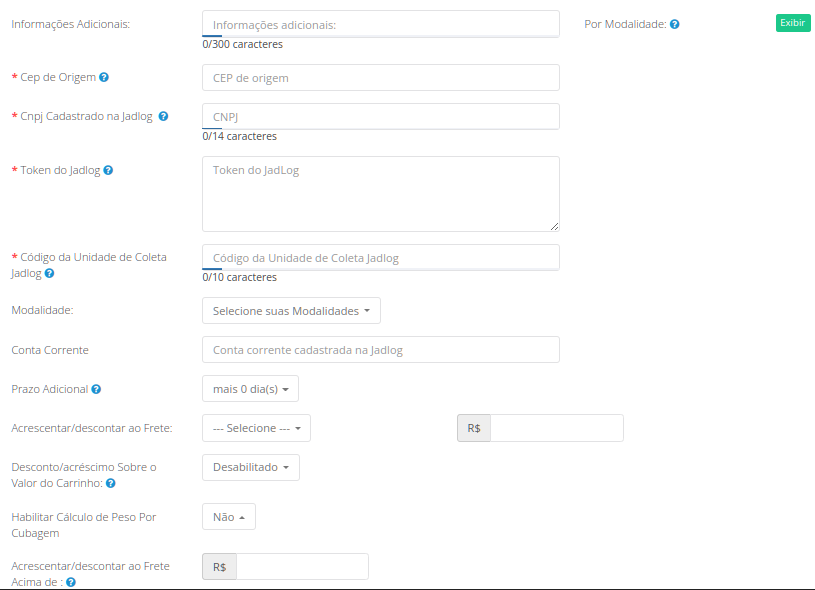This screenshot has width=815, height=590.
Task: Focus the Informações adicionais text field
Action: [380, 24]
